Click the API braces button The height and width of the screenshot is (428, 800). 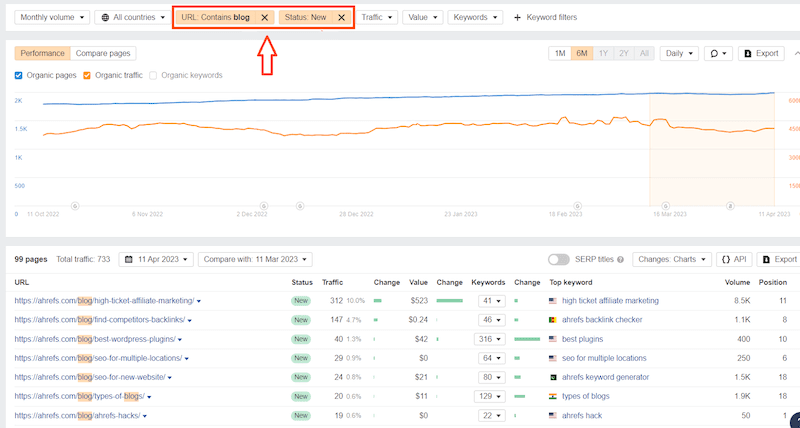pyautogui.click(x=734, y=259)
